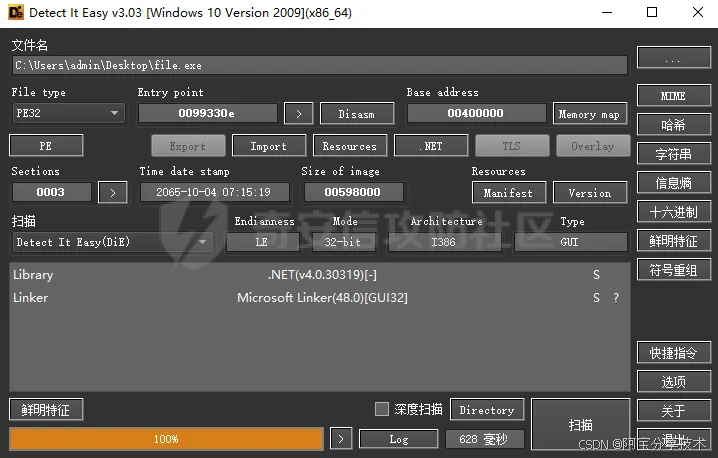Click the arrow button beside the progress bar
Image resolution: width=718 pixels, height=458 pixels.
coord(341,439)
